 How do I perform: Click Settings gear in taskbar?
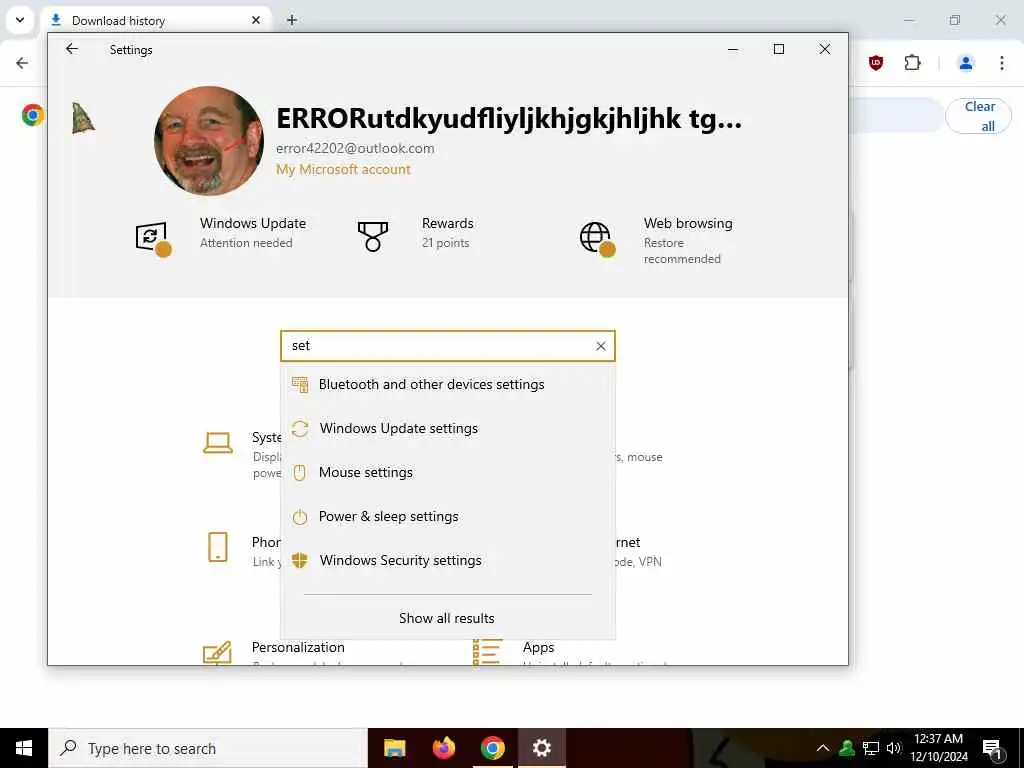point(541,748)
